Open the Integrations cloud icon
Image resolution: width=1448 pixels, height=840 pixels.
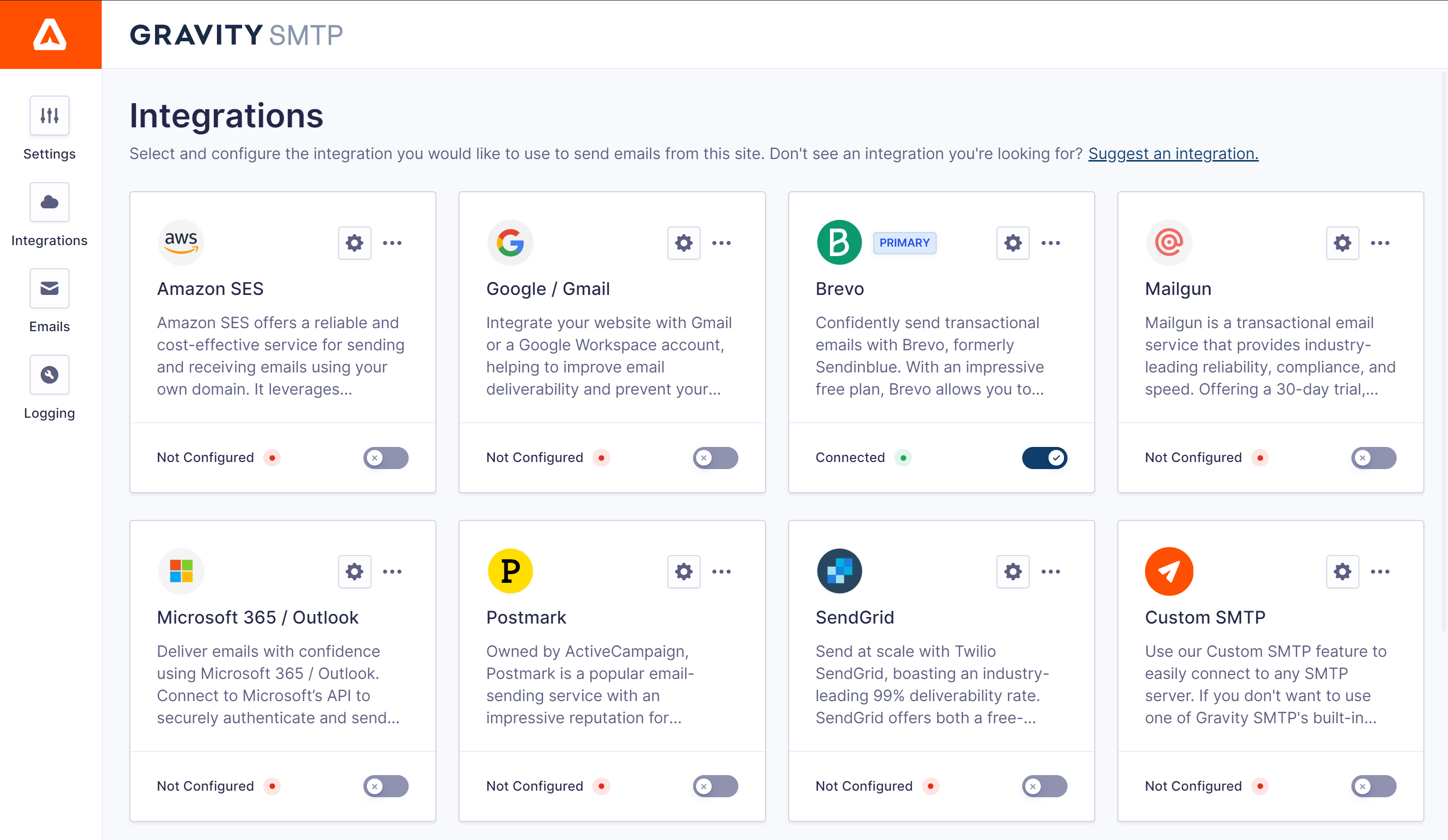[x=49, y=202]
